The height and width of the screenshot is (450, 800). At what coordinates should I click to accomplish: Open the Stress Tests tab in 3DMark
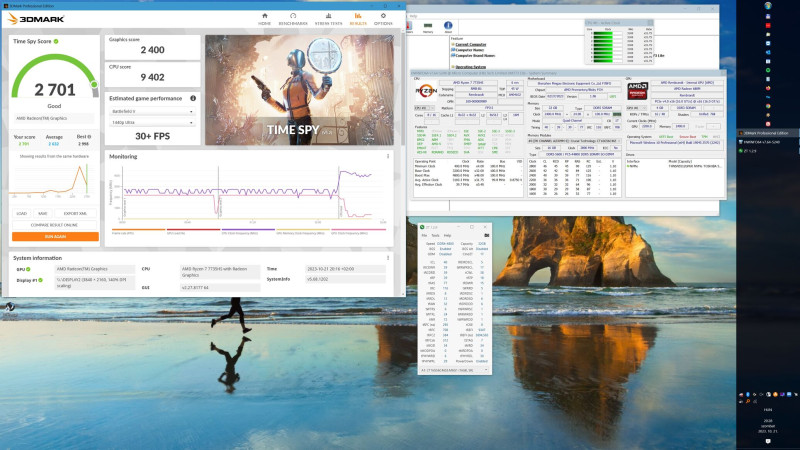(328, 19)
